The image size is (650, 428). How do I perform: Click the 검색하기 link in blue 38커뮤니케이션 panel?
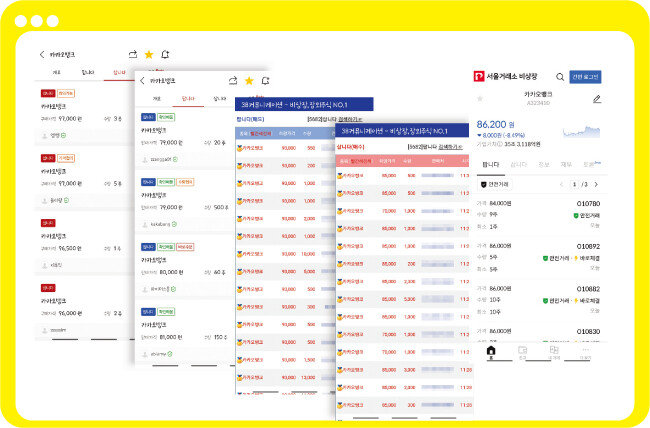349,119
